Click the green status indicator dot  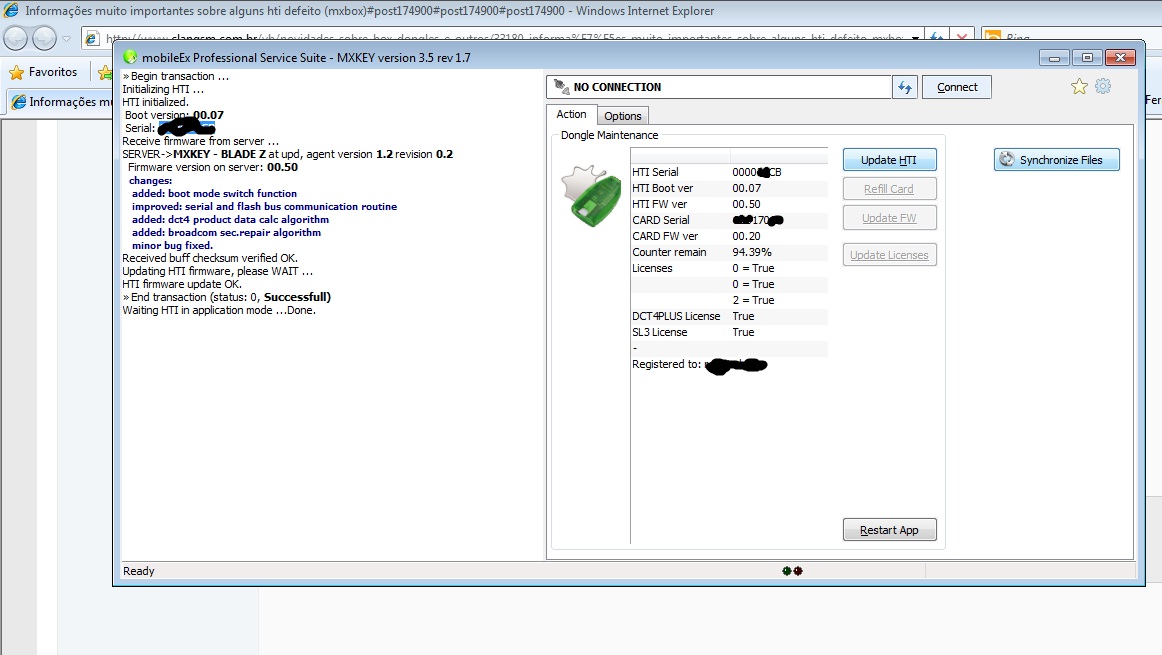pos(786,571)
